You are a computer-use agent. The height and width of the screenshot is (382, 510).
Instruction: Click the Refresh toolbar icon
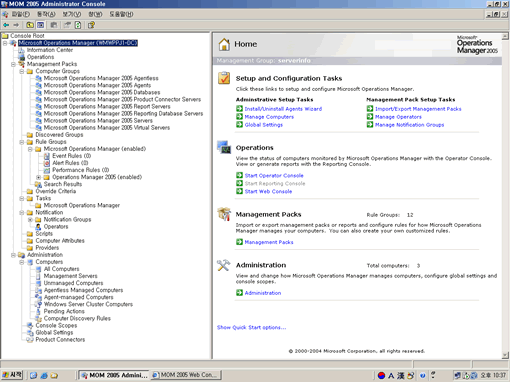coord(78,25)
